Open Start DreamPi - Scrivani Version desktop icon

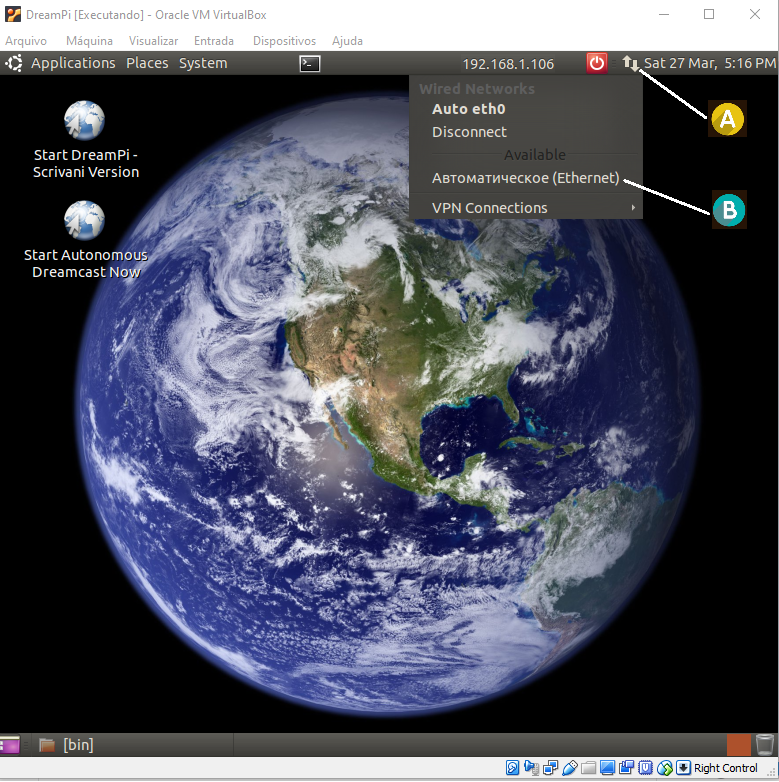(x=85, y=141)
